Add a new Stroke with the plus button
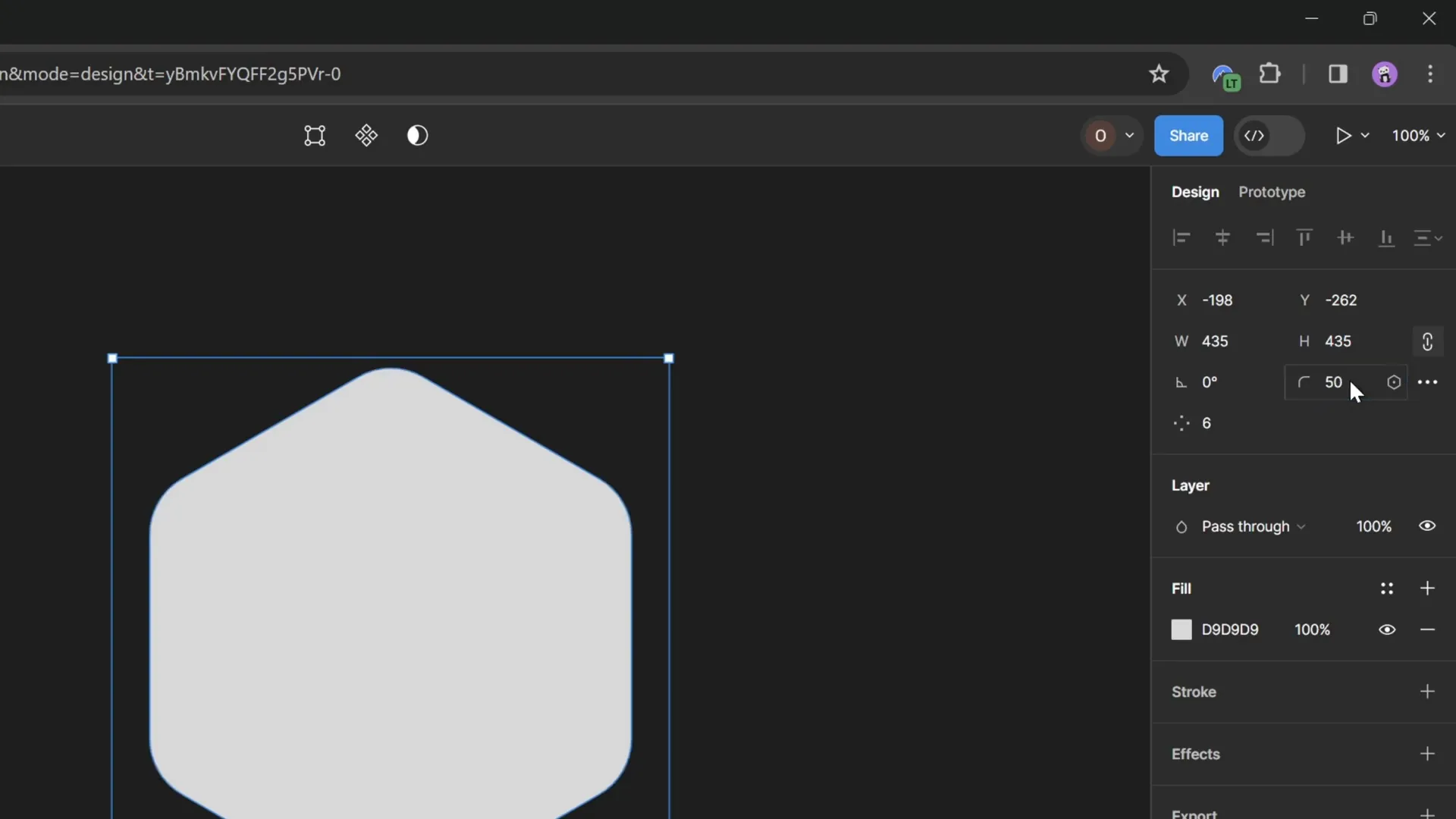Image resolution: width=1456 pixels, height=819 pixels. click(1428, 692)
